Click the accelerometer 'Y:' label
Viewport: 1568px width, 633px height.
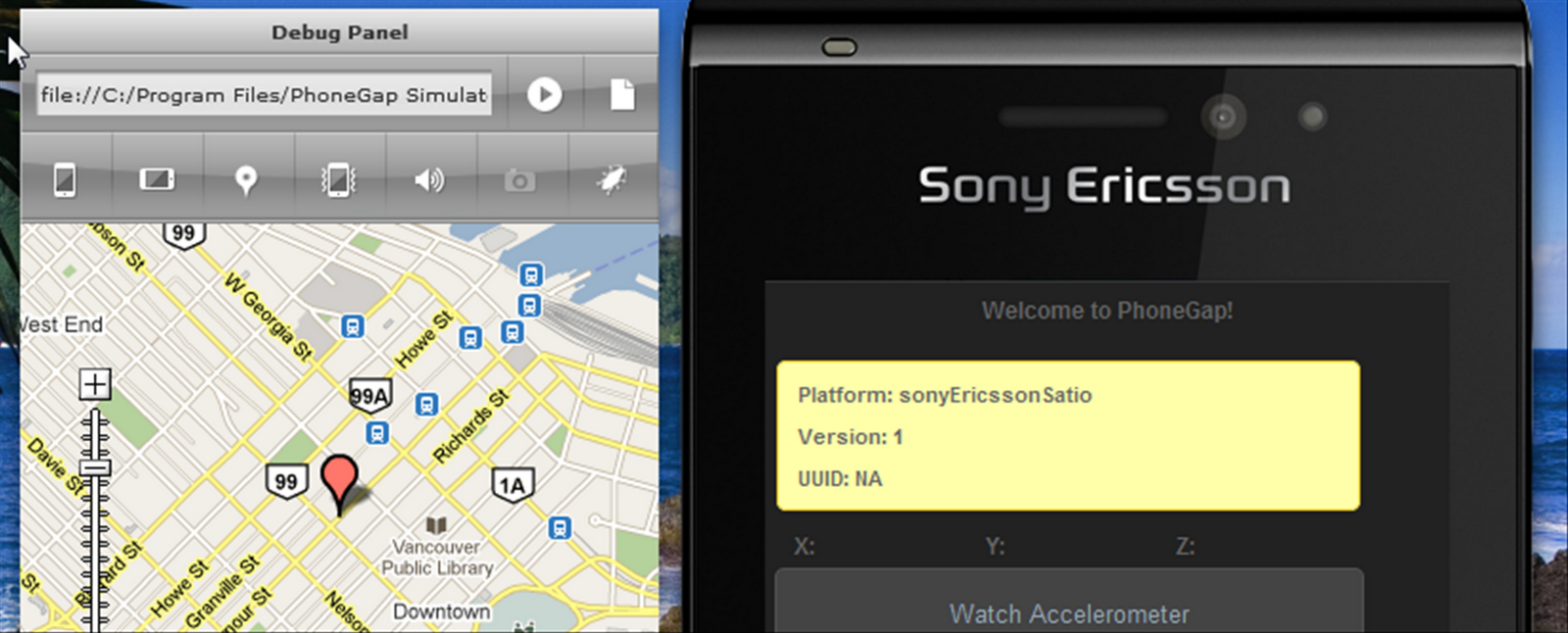click(x=995, y=547)
